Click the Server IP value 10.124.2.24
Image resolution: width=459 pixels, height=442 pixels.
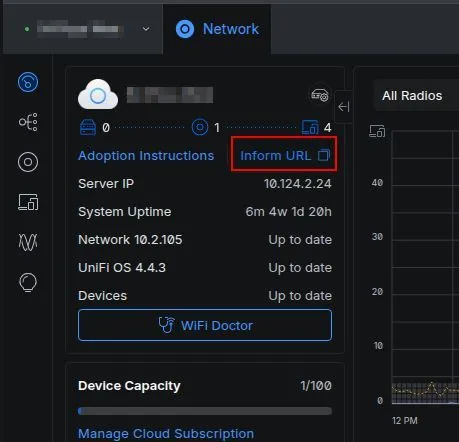tap(298, 184)
